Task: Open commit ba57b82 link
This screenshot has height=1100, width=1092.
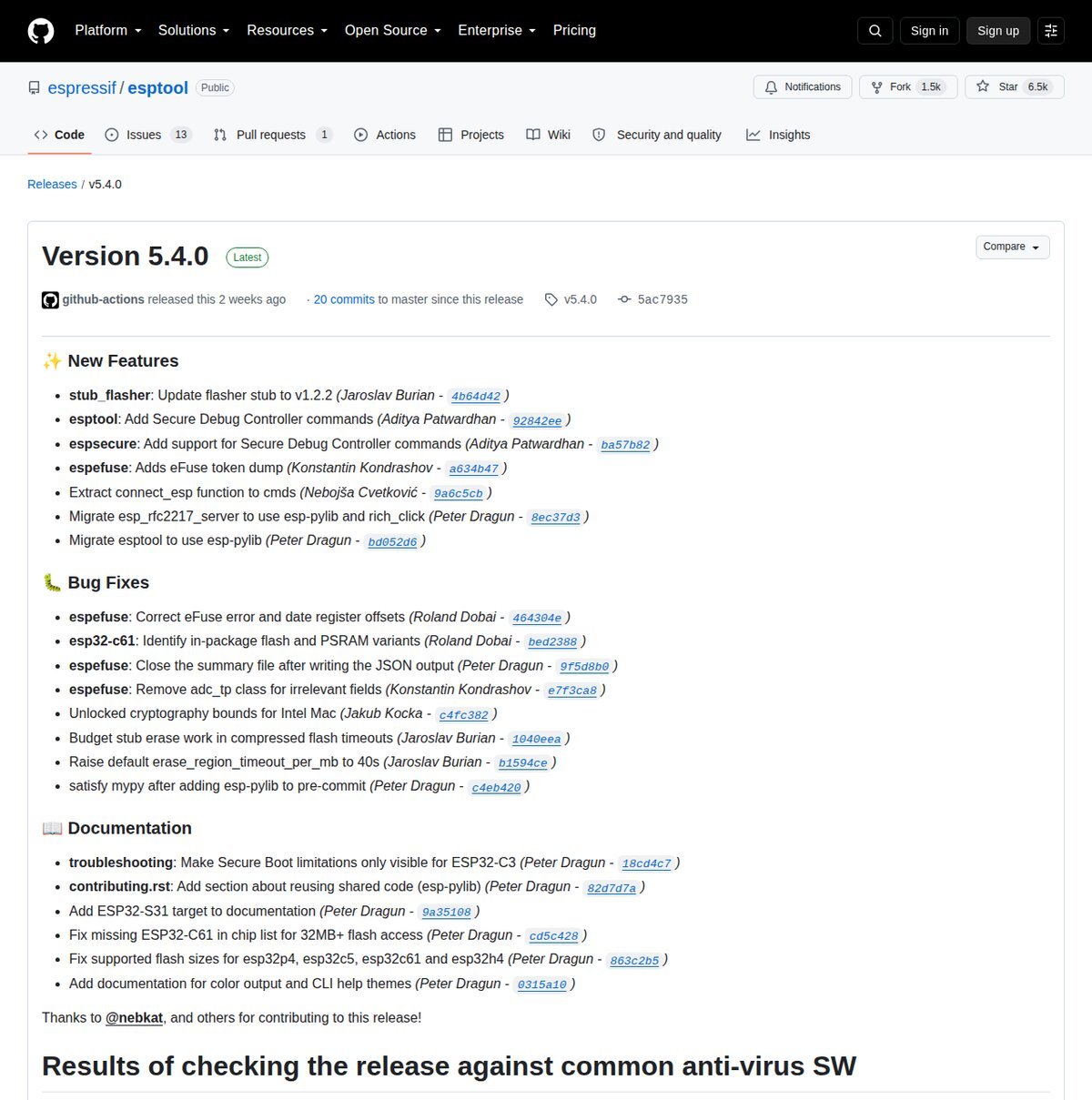Action: pyautogui.click(x=625, y=445)
